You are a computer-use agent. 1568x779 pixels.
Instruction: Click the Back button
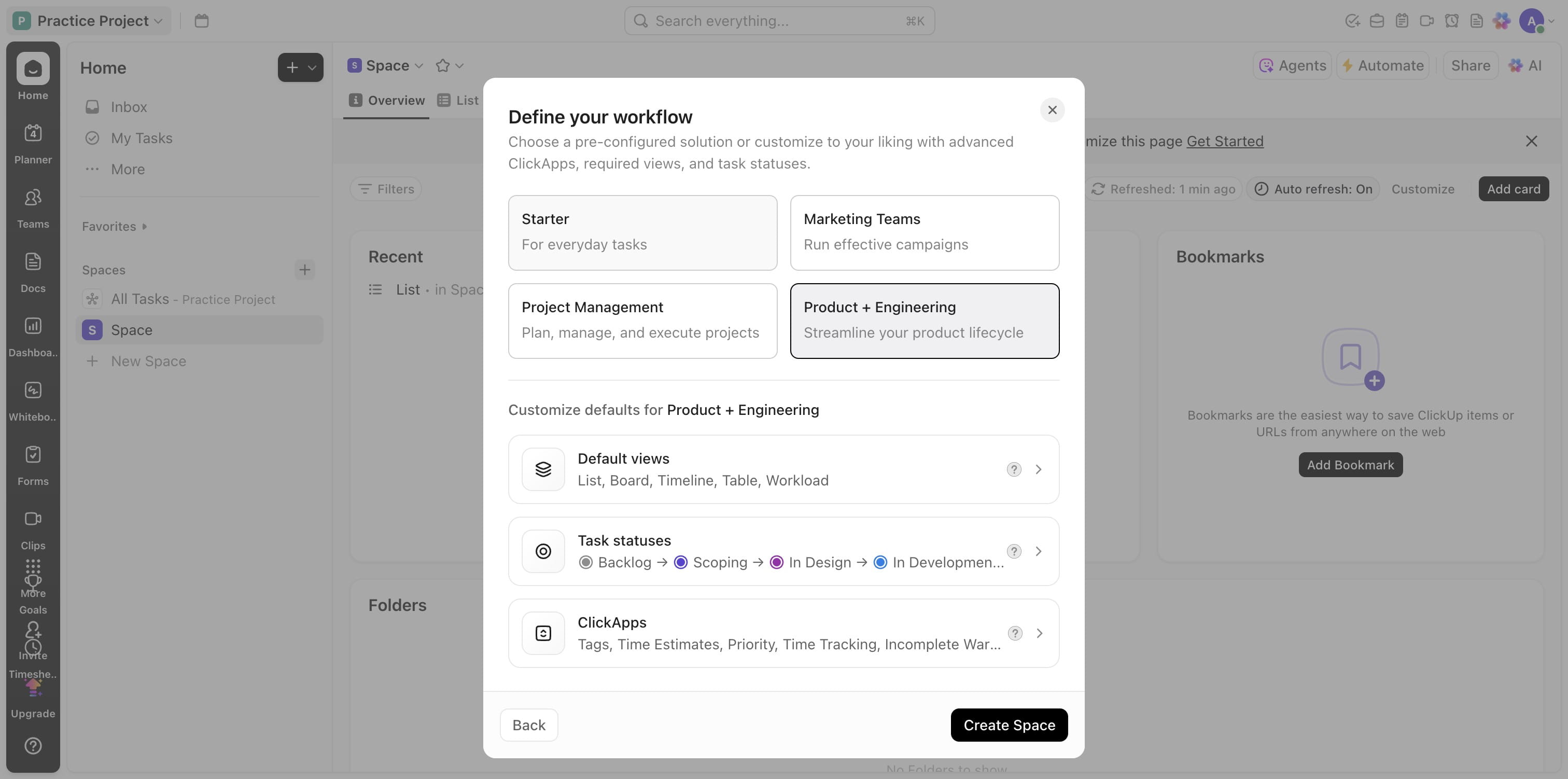(528, 725)
